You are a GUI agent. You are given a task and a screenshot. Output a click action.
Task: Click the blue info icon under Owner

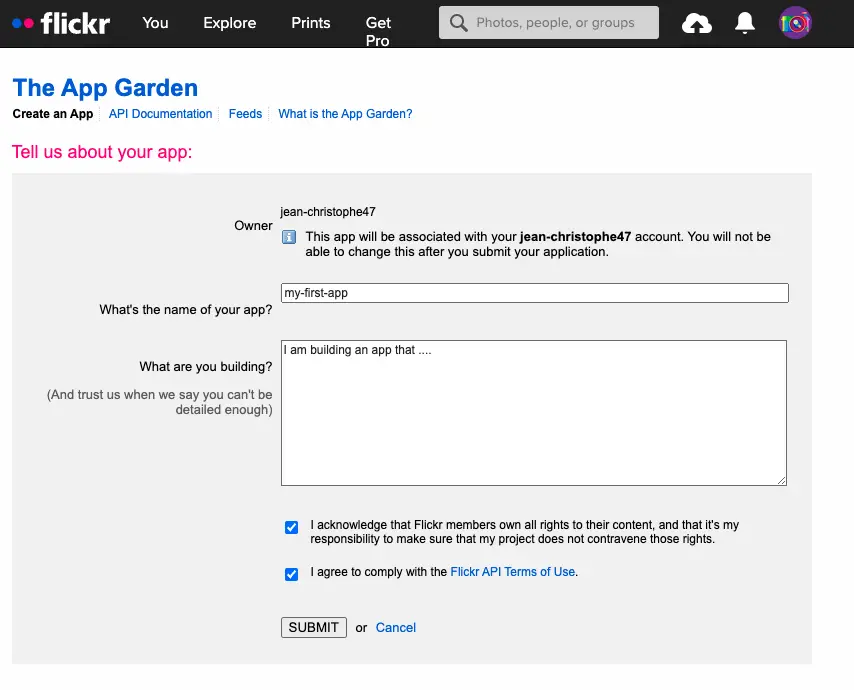[289, 237]
